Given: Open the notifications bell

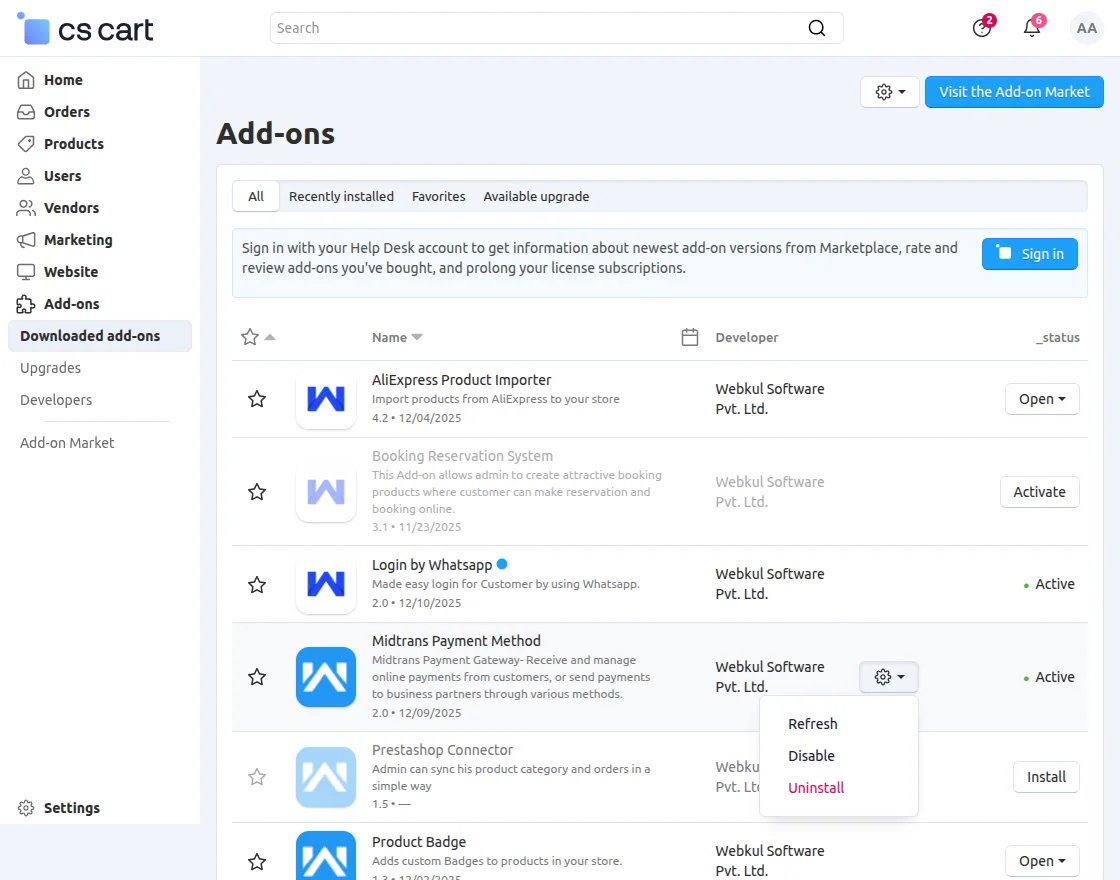Looking at the screenshot, I should click(x=1032, y=27).
